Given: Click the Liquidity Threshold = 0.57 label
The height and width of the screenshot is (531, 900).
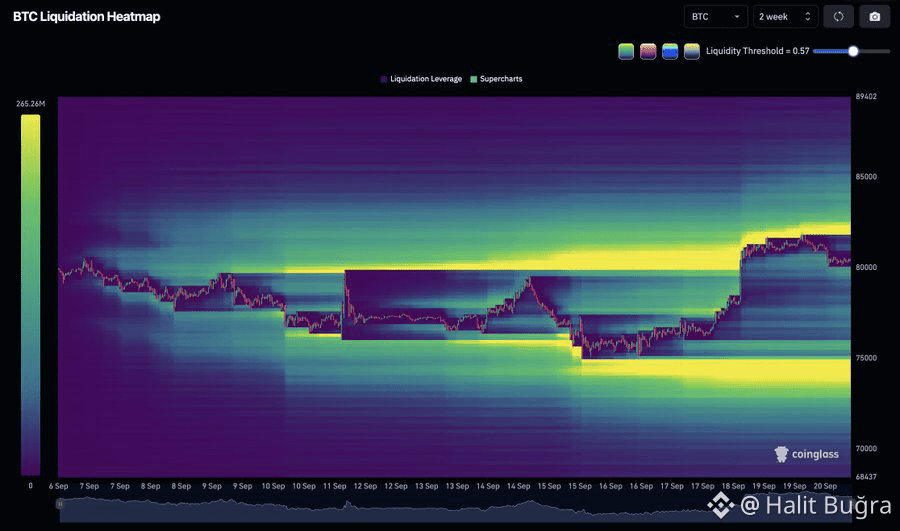Looking at the screenshot, I should 757,51.
